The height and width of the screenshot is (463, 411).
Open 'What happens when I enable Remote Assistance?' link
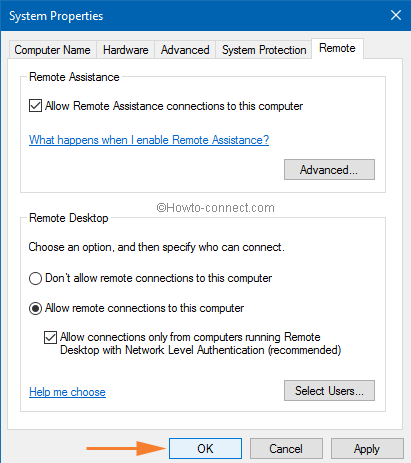click(149, 140)
